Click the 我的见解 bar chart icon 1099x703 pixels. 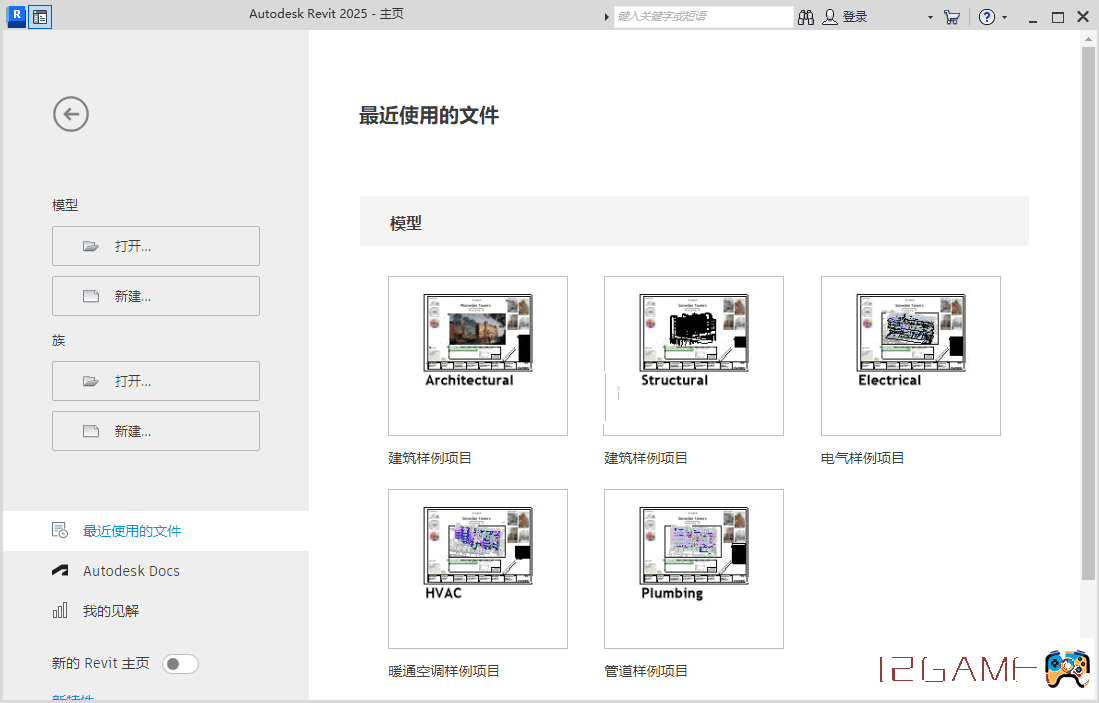[x=60, y=610]
